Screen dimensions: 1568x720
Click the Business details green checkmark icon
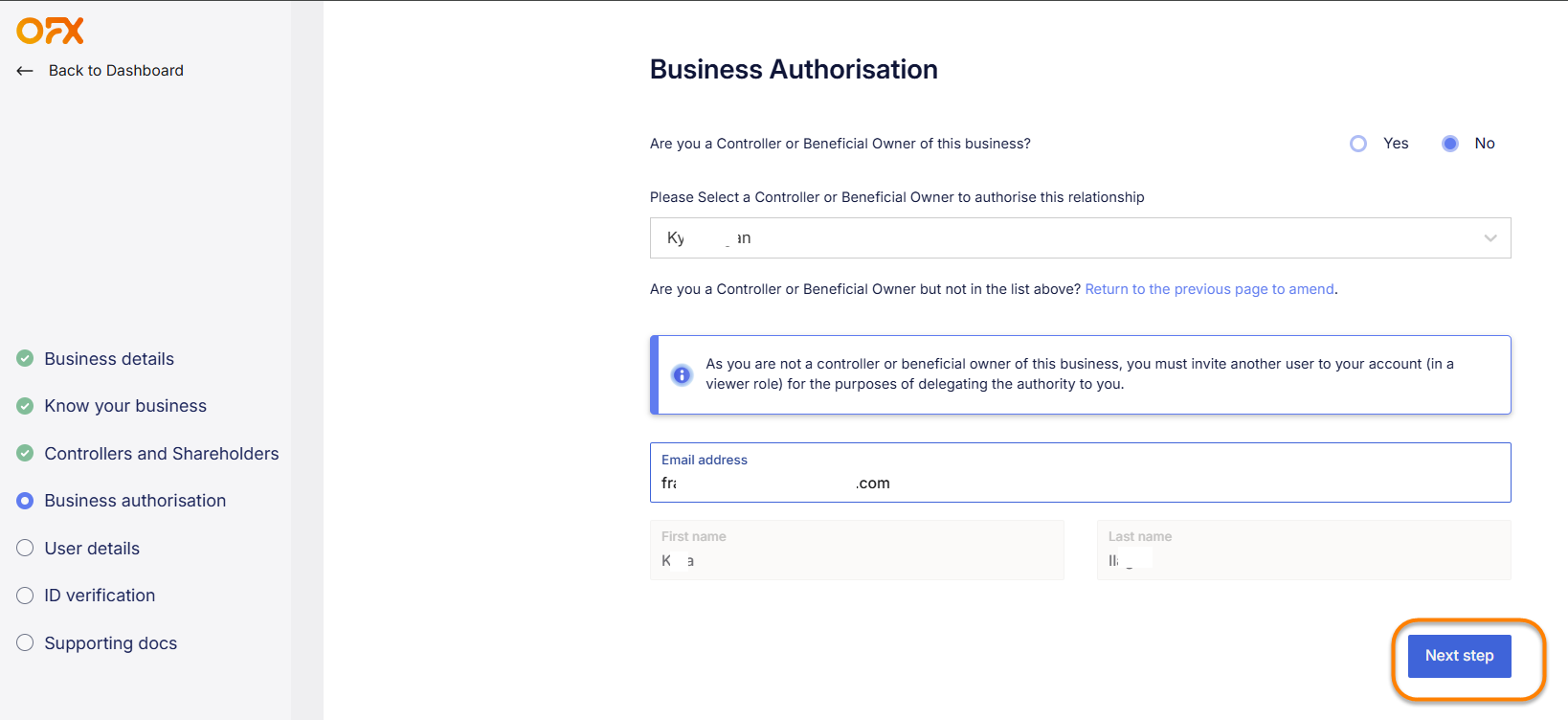(x=25, y=359)
